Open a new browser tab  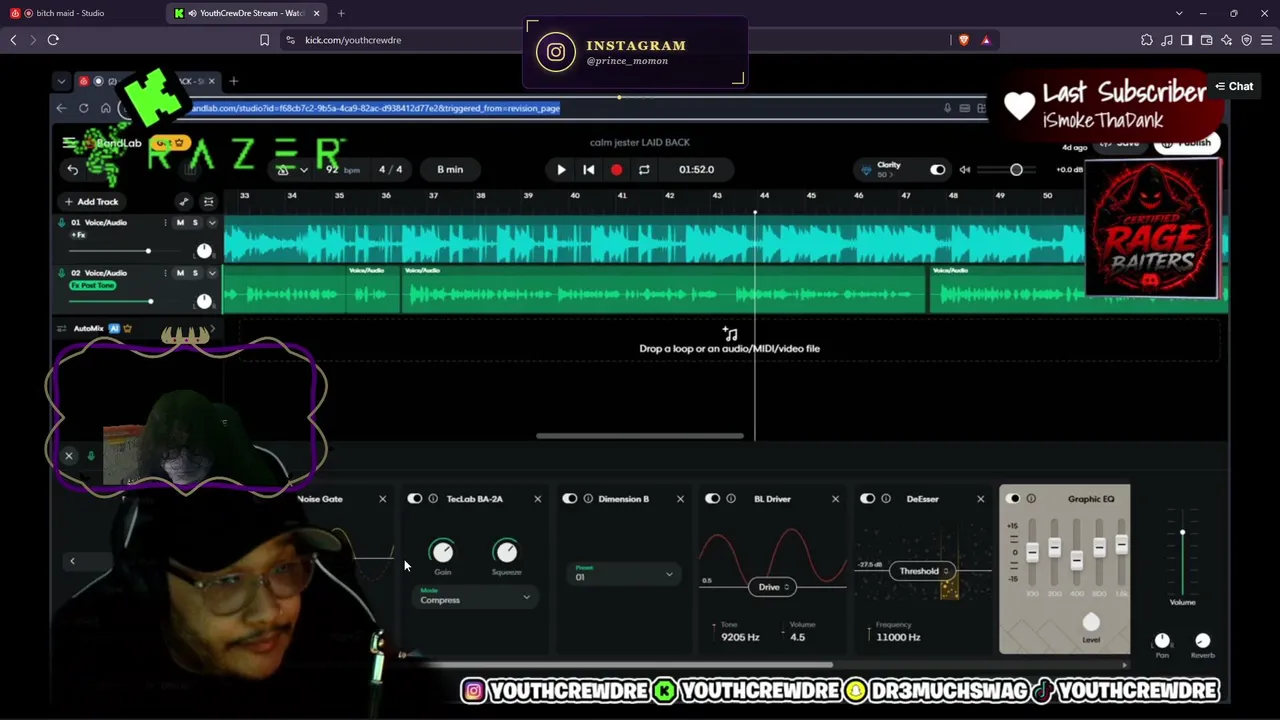pos(341,13)
